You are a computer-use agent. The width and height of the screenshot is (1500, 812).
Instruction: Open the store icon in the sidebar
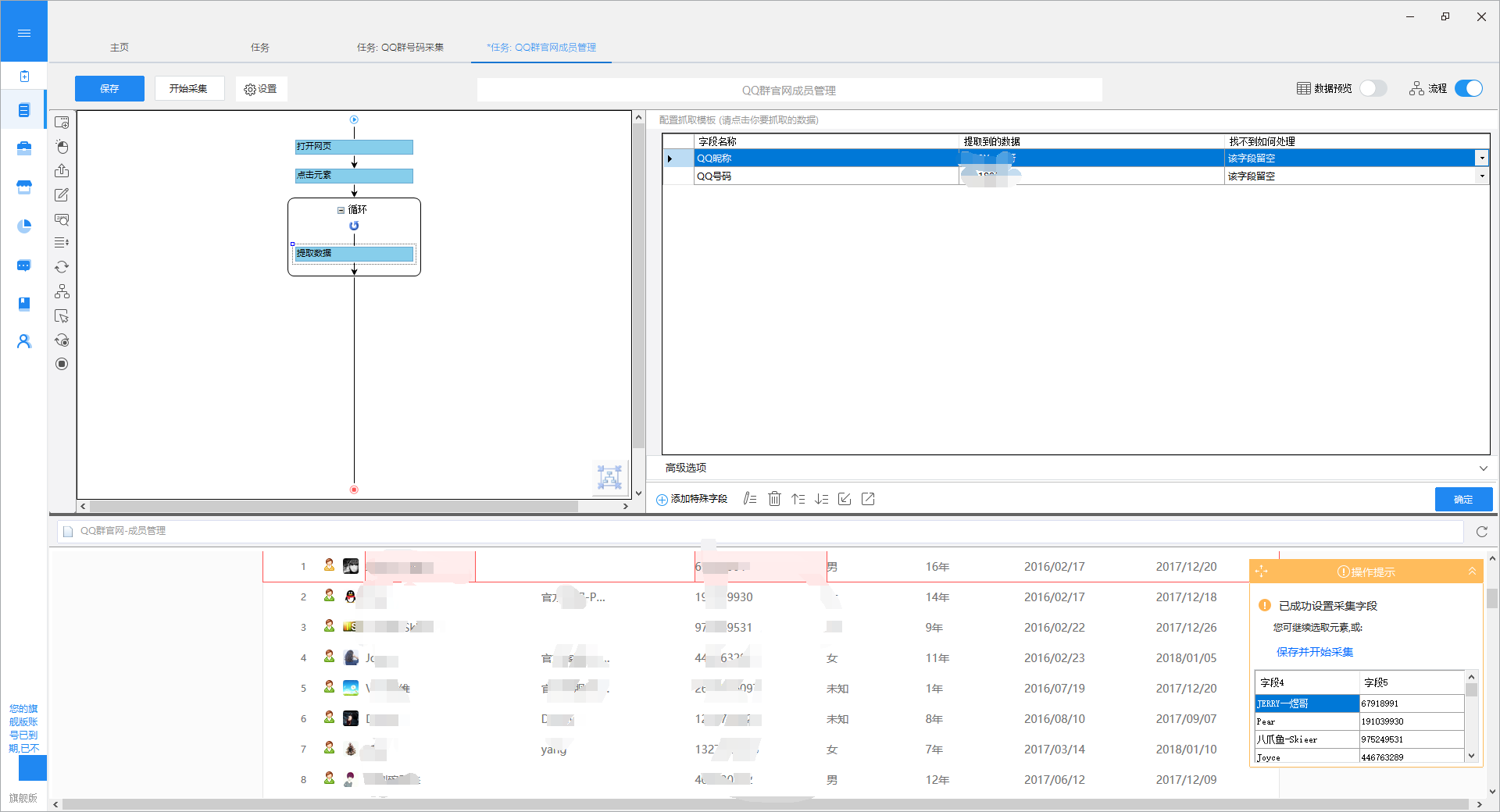pyautogui.click(x=24, y=187)
